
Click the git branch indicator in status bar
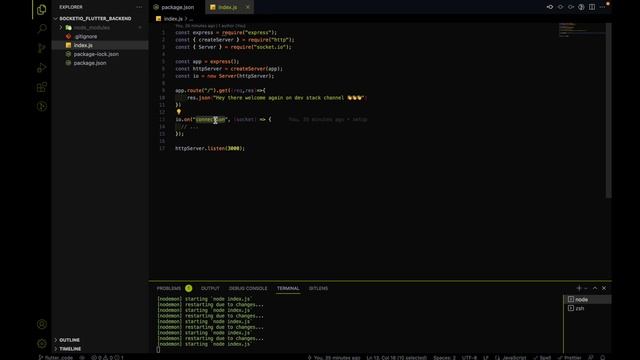56,357
